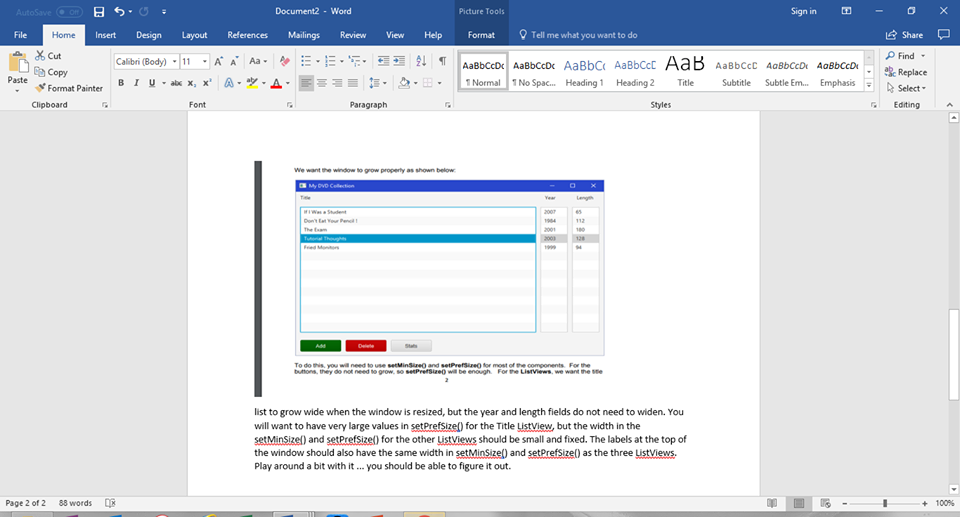960x517 pixels.
Task: Increase font size with Grow Font
Action: click(x=219, y=61)
